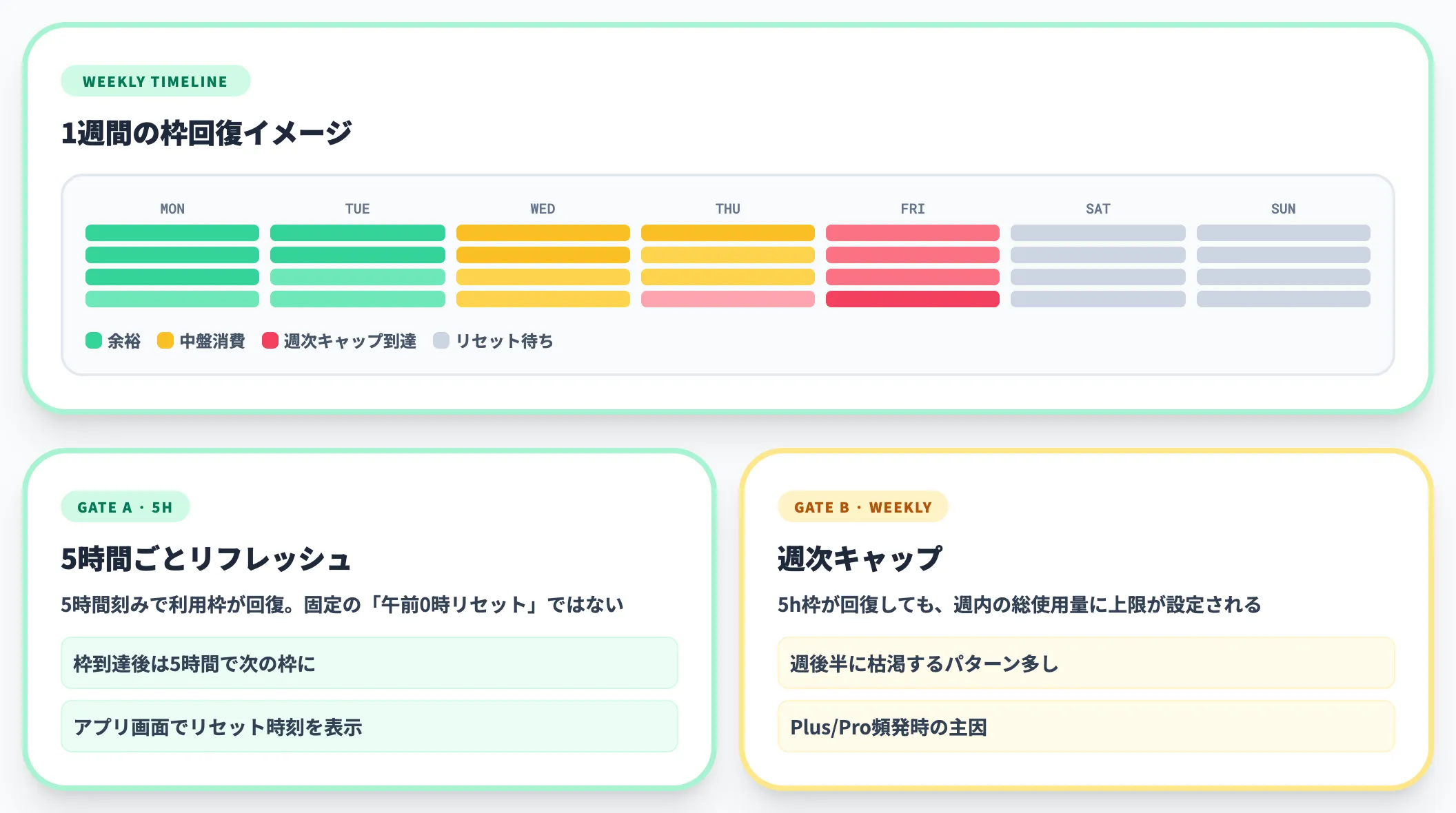The width and height of the screenshot is (1456, 813).
Task: Click the GATE B · WEEKLY badge
Action: pos(863,507)
